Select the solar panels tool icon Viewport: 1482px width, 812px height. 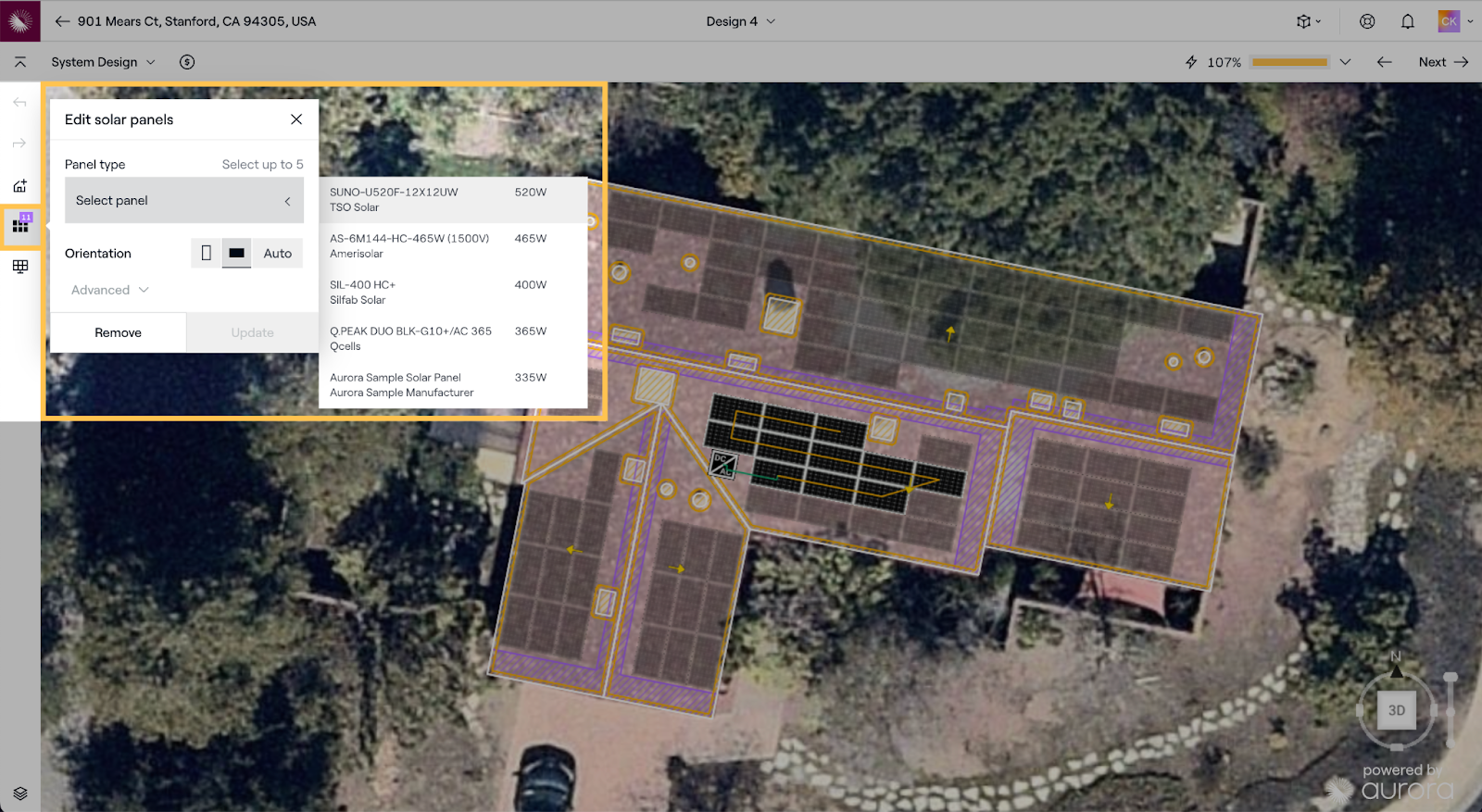coord(21,225)
